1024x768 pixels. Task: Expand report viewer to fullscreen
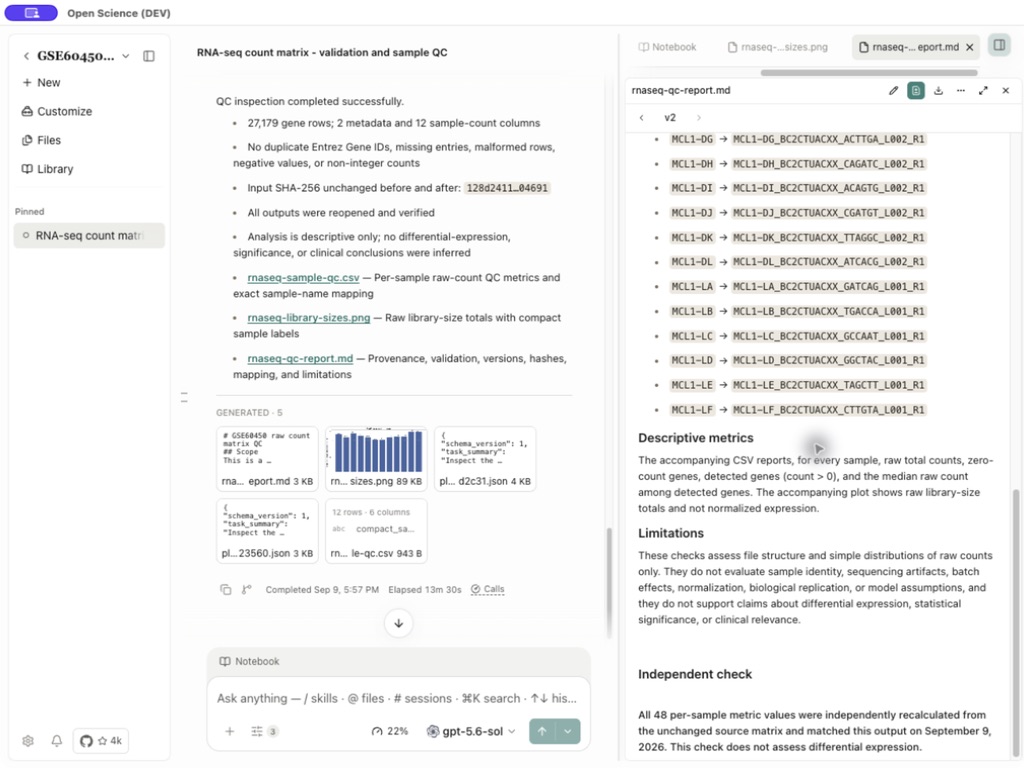coord(983,91)
